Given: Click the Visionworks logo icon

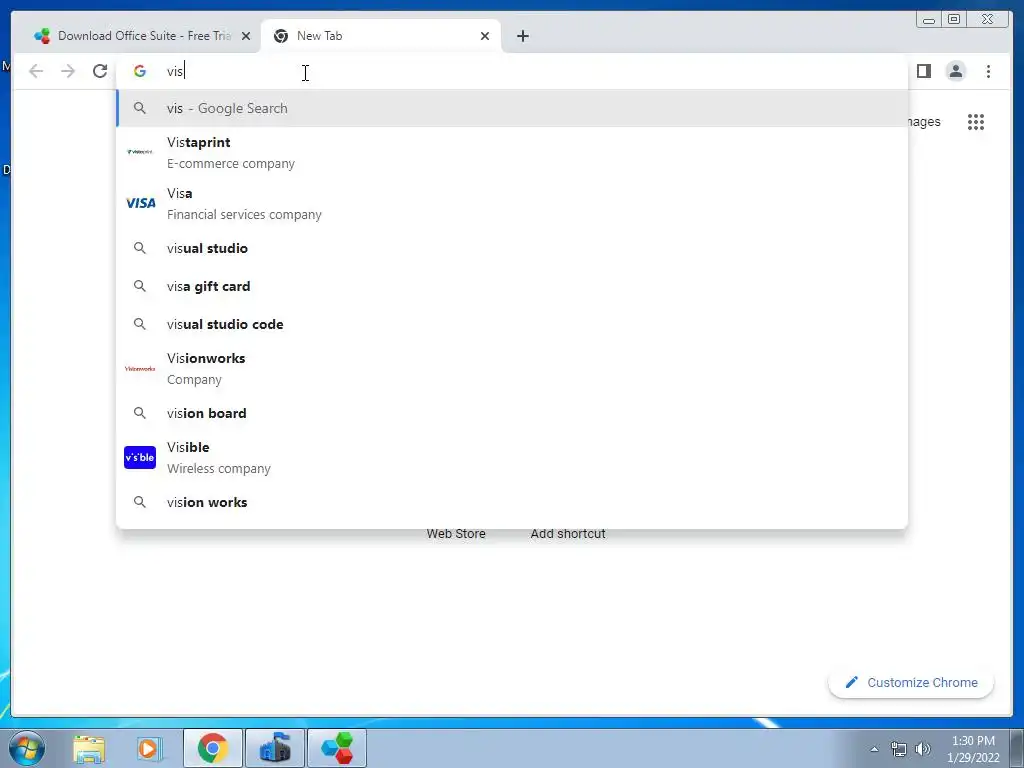Looking at the screenshot, I should click(140, 368).
